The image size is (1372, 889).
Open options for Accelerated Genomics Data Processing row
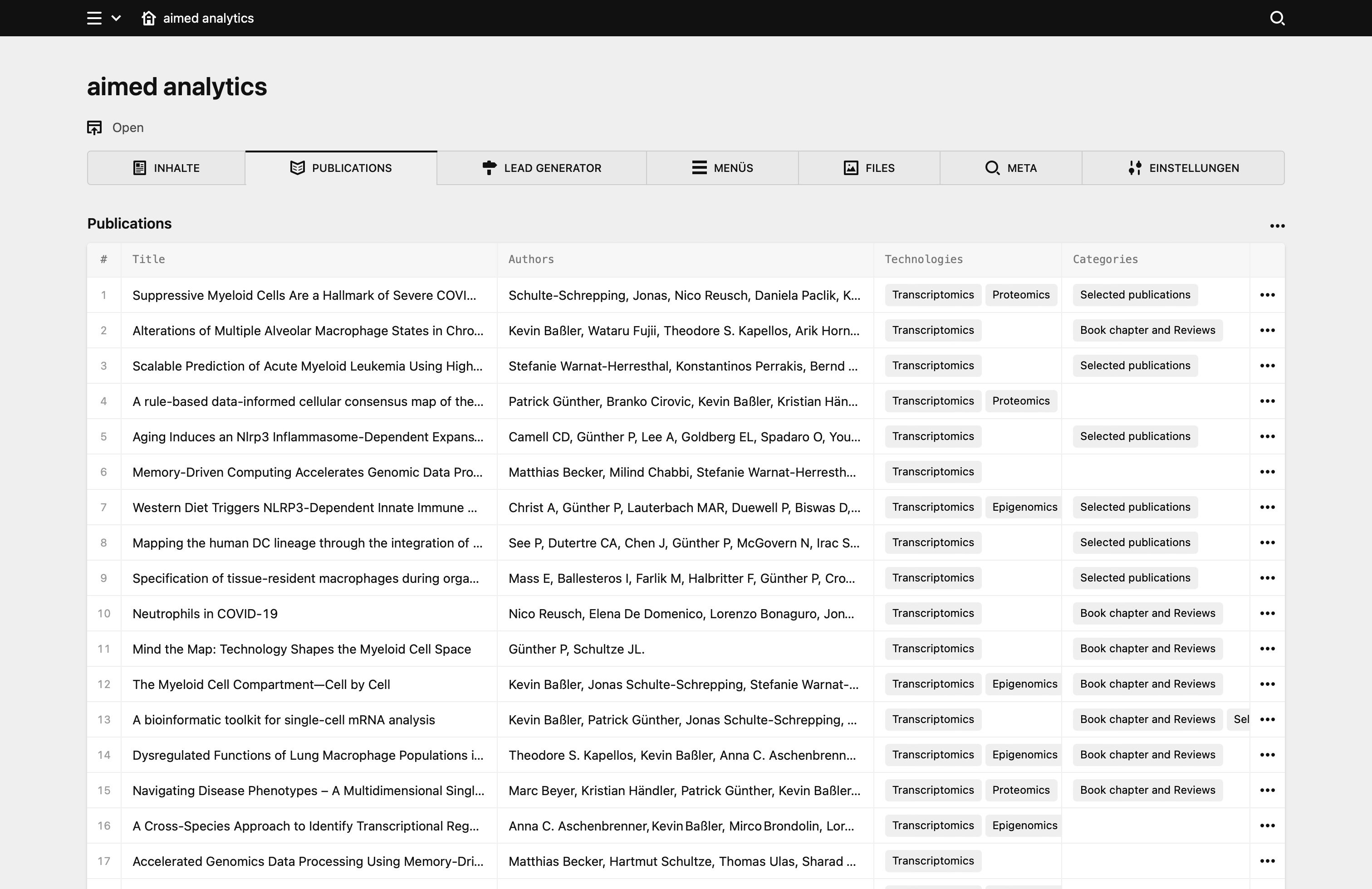(1267, 861)
